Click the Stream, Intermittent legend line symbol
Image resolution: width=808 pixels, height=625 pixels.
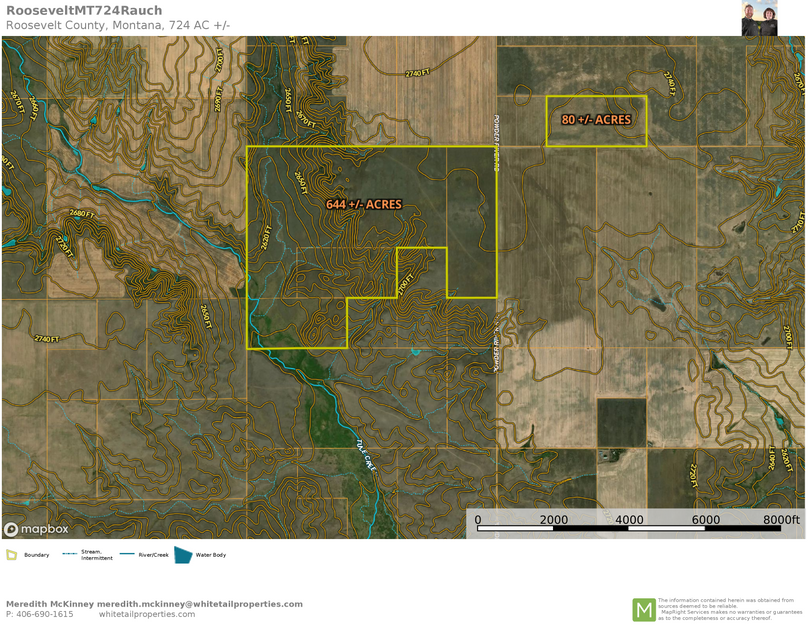coord(70,554)
